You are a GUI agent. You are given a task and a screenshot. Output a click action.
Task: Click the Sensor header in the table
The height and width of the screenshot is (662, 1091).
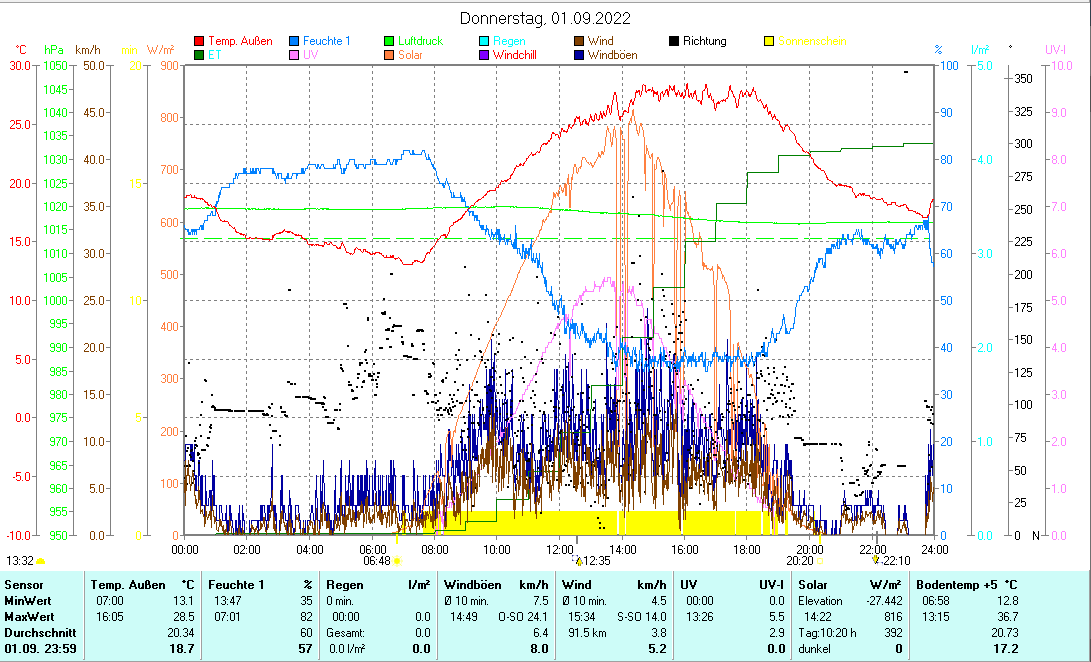[22, 584]
